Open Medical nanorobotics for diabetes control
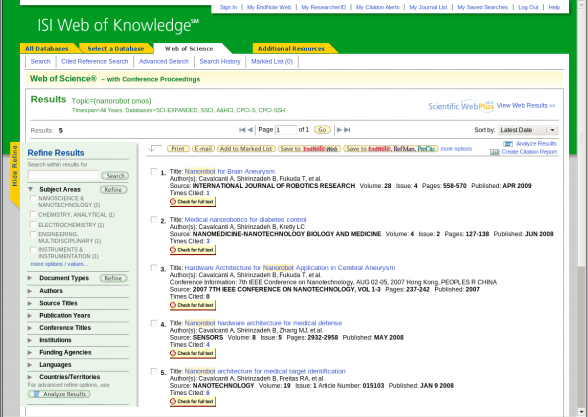The image size is (588, 417). pos(245,219)
